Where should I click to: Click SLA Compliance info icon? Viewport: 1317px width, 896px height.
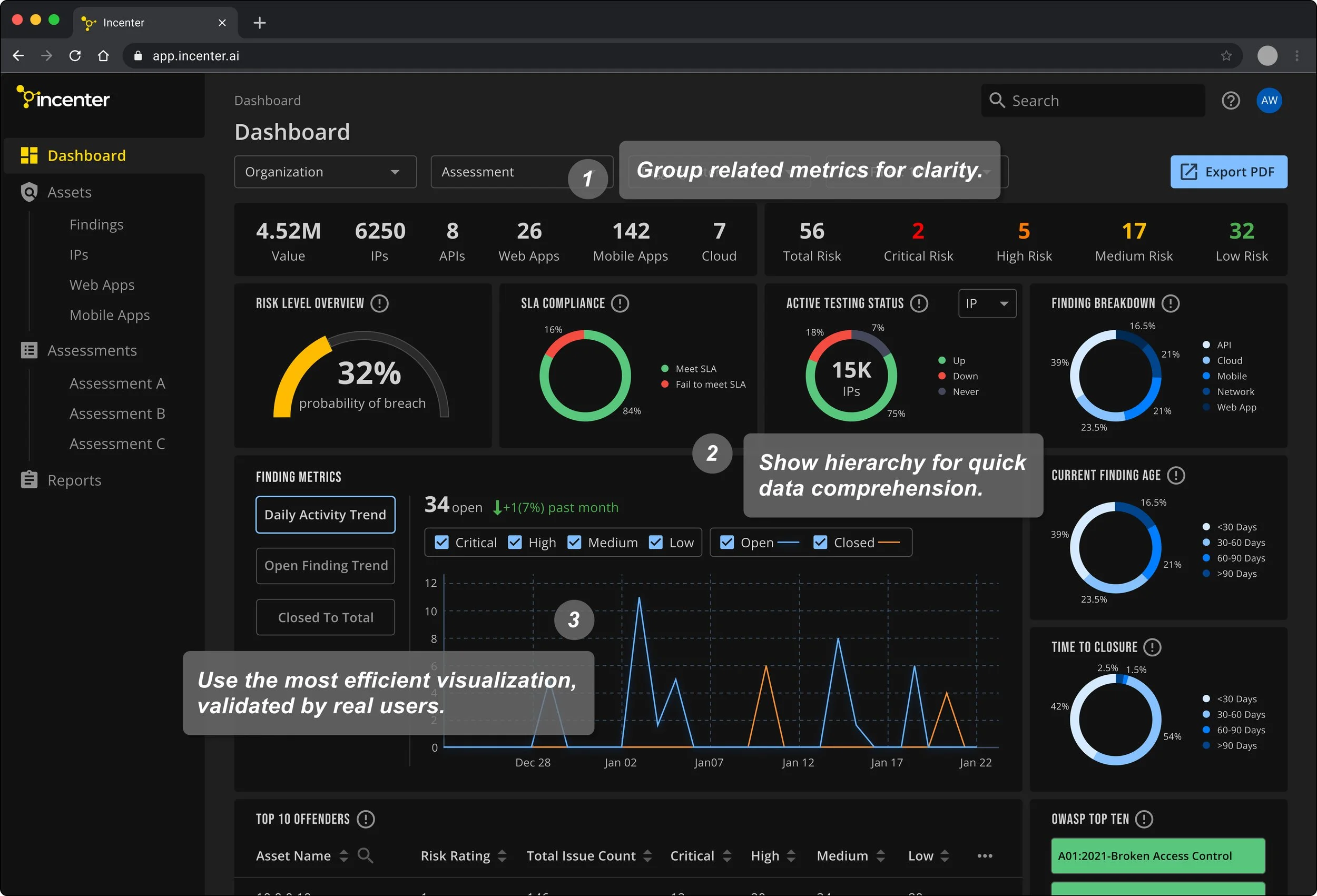[620, 303]
